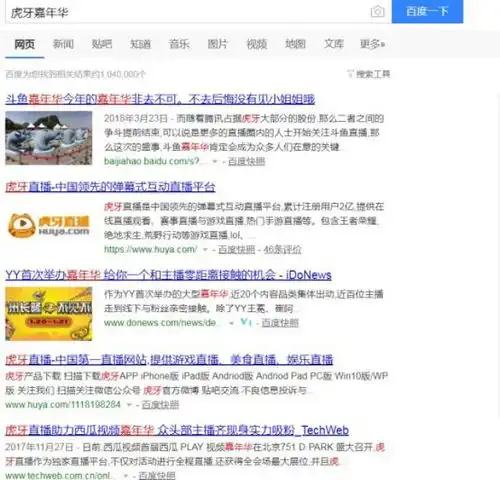Open 虎牙直播-中国第一直播网站 result link
The image size is (500, 480).
tap(169, 360)
